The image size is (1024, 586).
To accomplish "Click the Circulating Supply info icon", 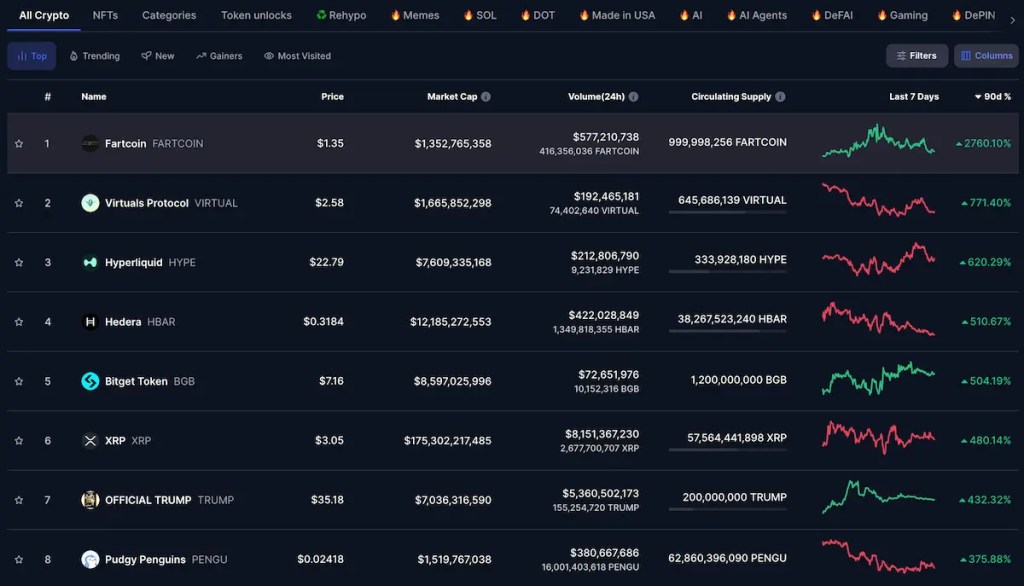I will tap(780, 97).
